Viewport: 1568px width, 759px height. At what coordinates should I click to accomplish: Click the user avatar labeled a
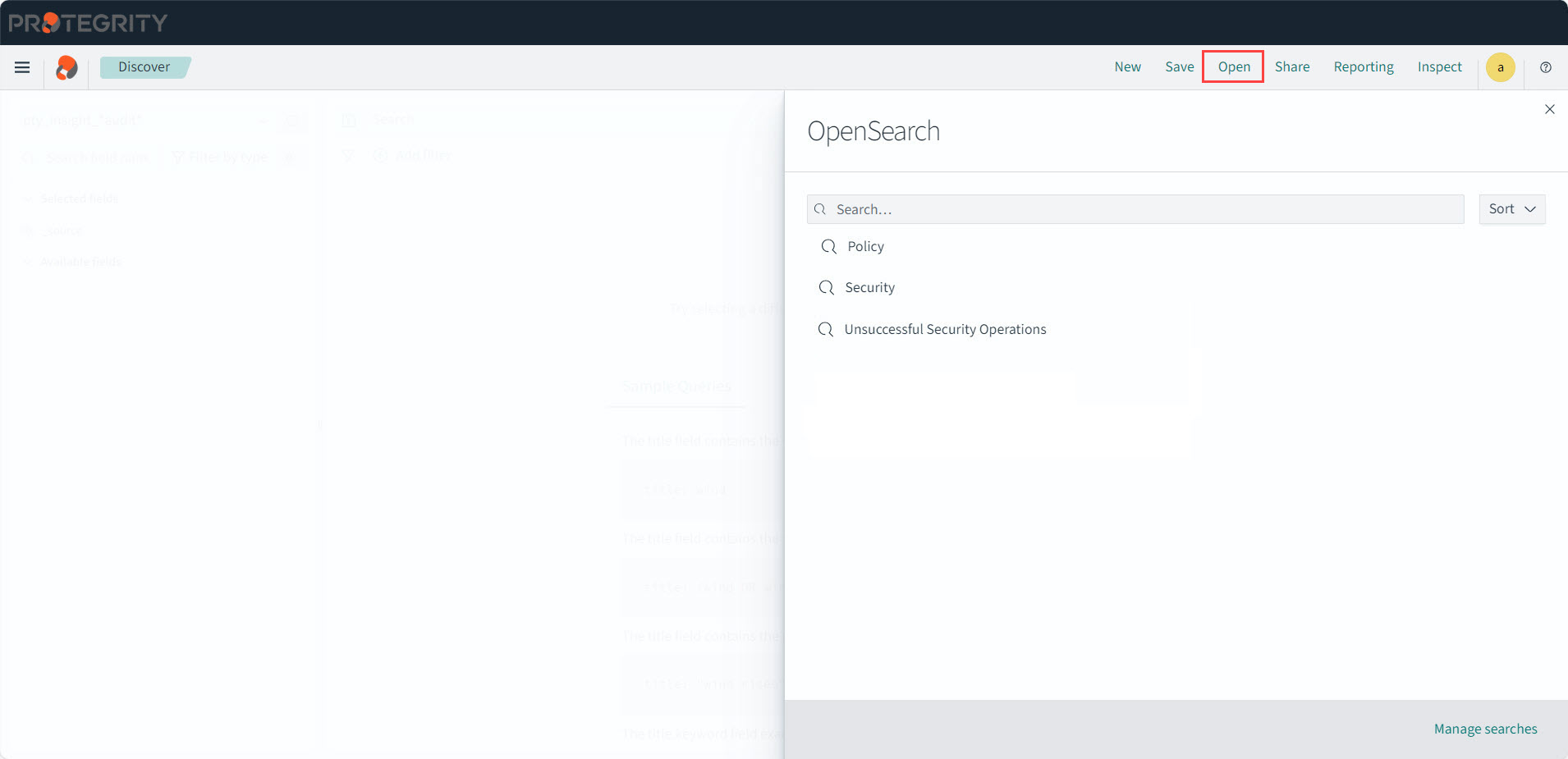point(1500,67)
